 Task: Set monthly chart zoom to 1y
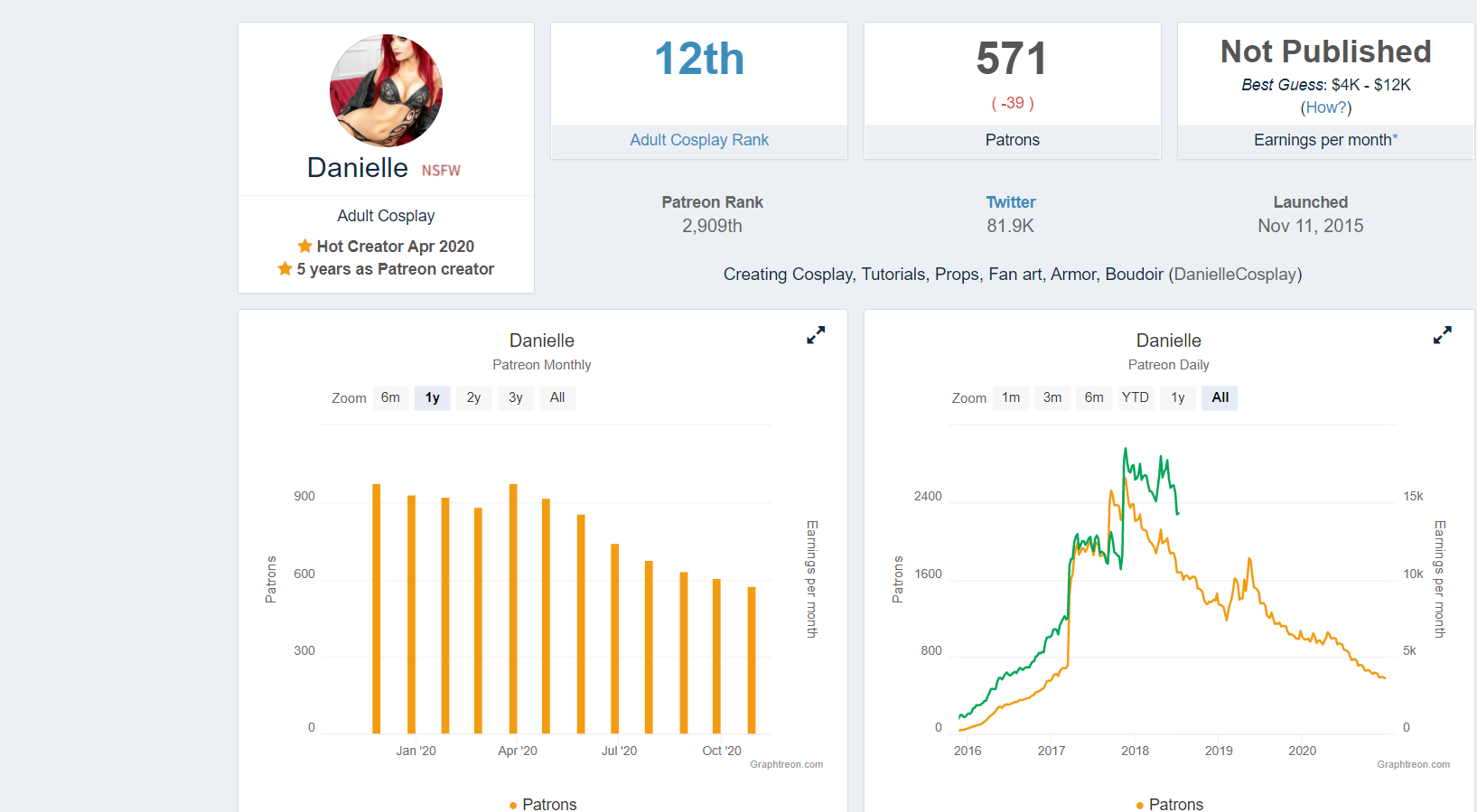433,397
